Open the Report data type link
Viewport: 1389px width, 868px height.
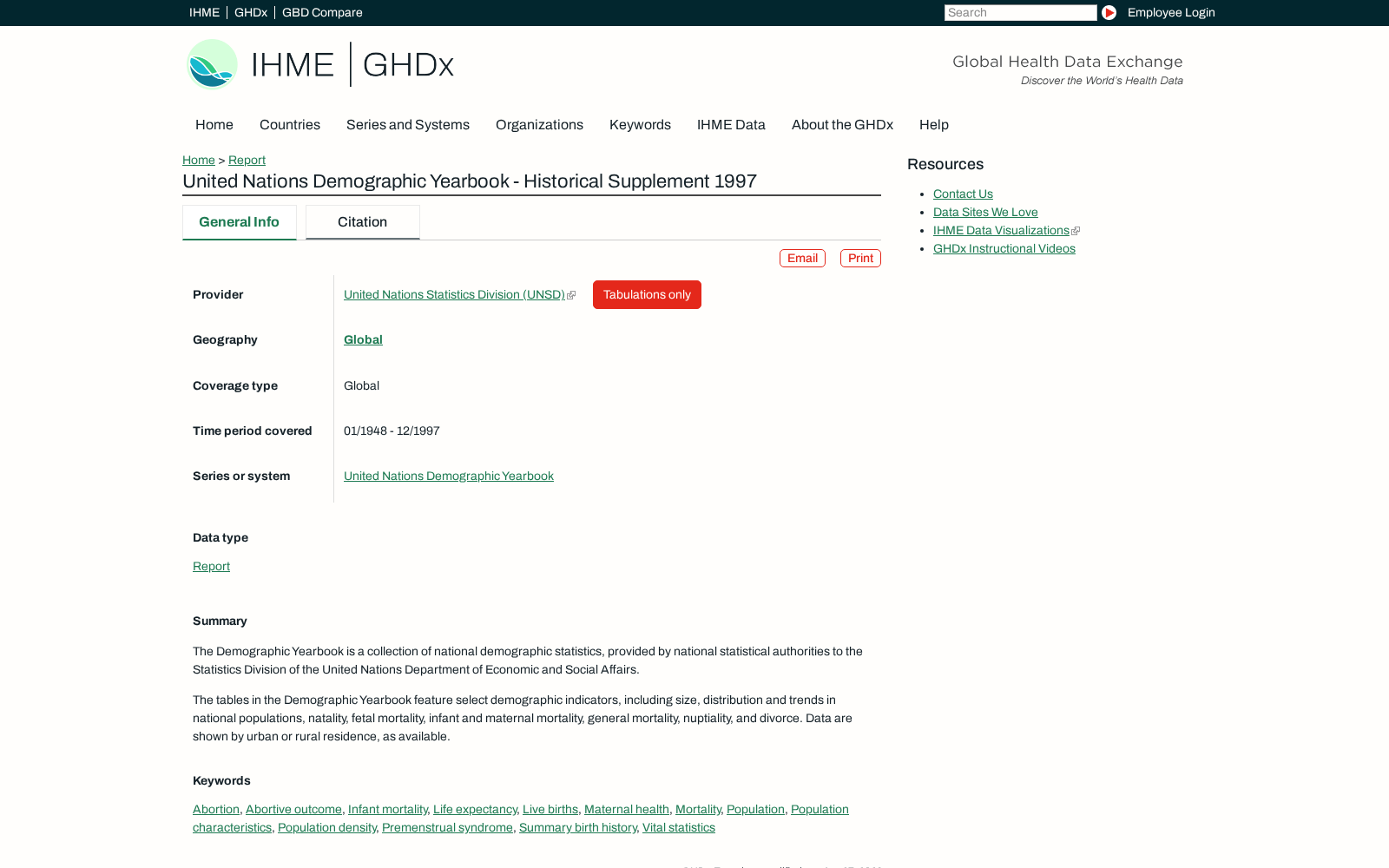click(x=211, y=567)
